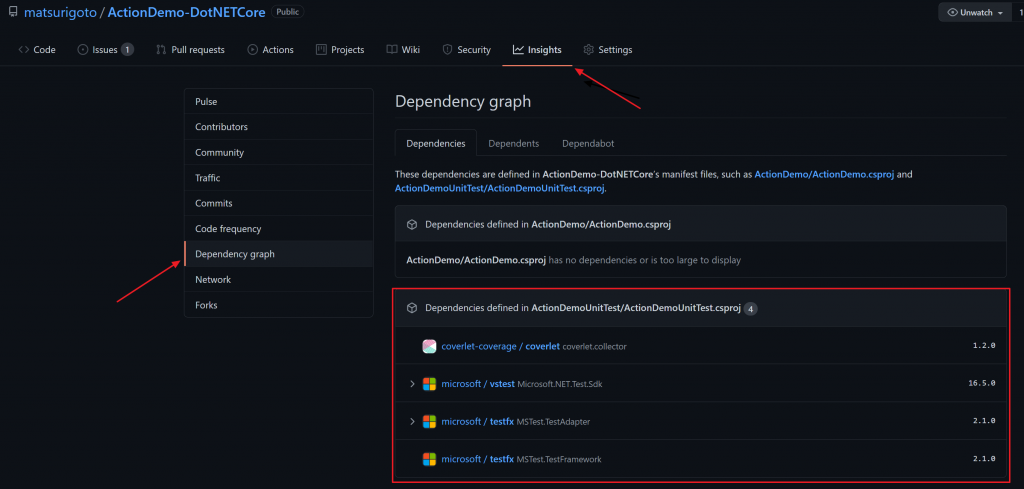Switch to the Actions tab
This screenshot has width=1024, height=489.
pos(270,50)
